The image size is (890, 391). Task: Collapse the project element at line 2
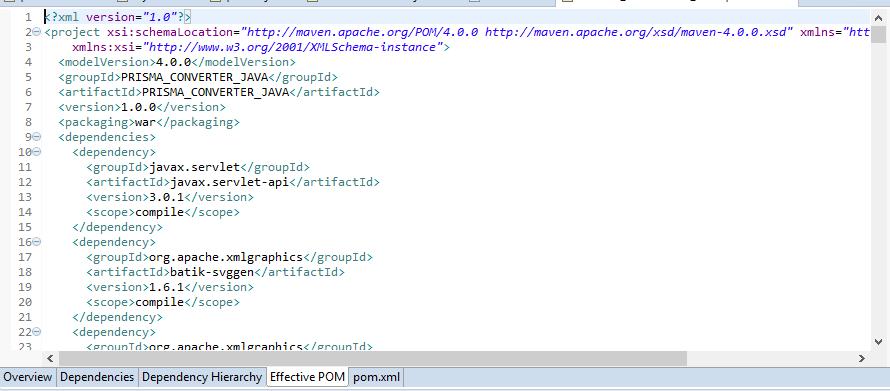[x=37, y=32]
